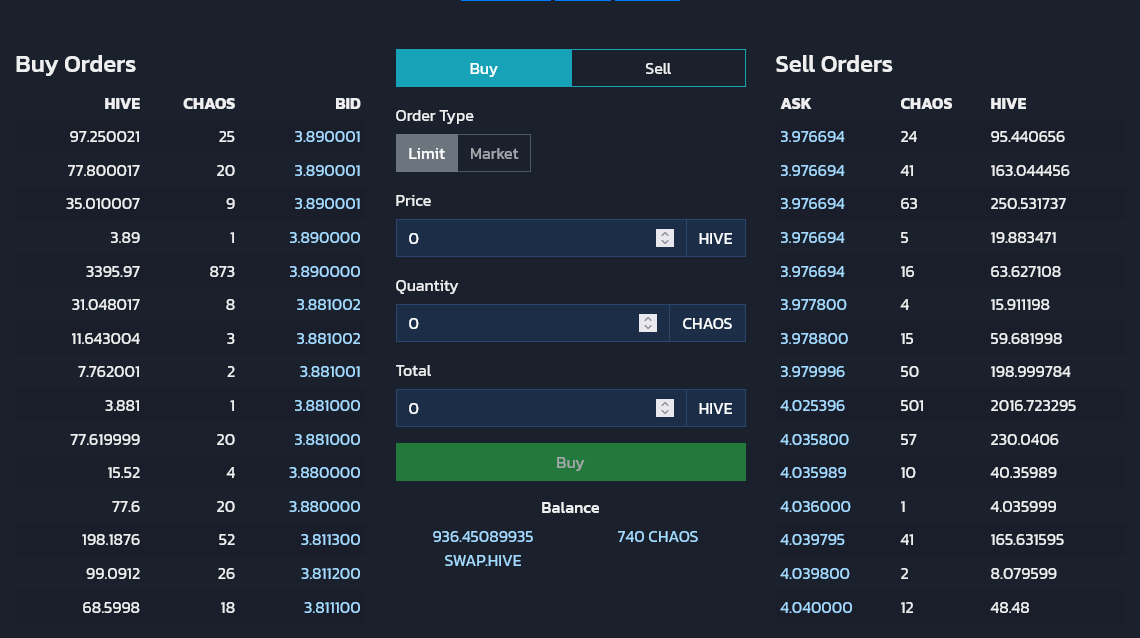Click HIVE amount 198.999784 in Sell Orders

click(1030, 371)
